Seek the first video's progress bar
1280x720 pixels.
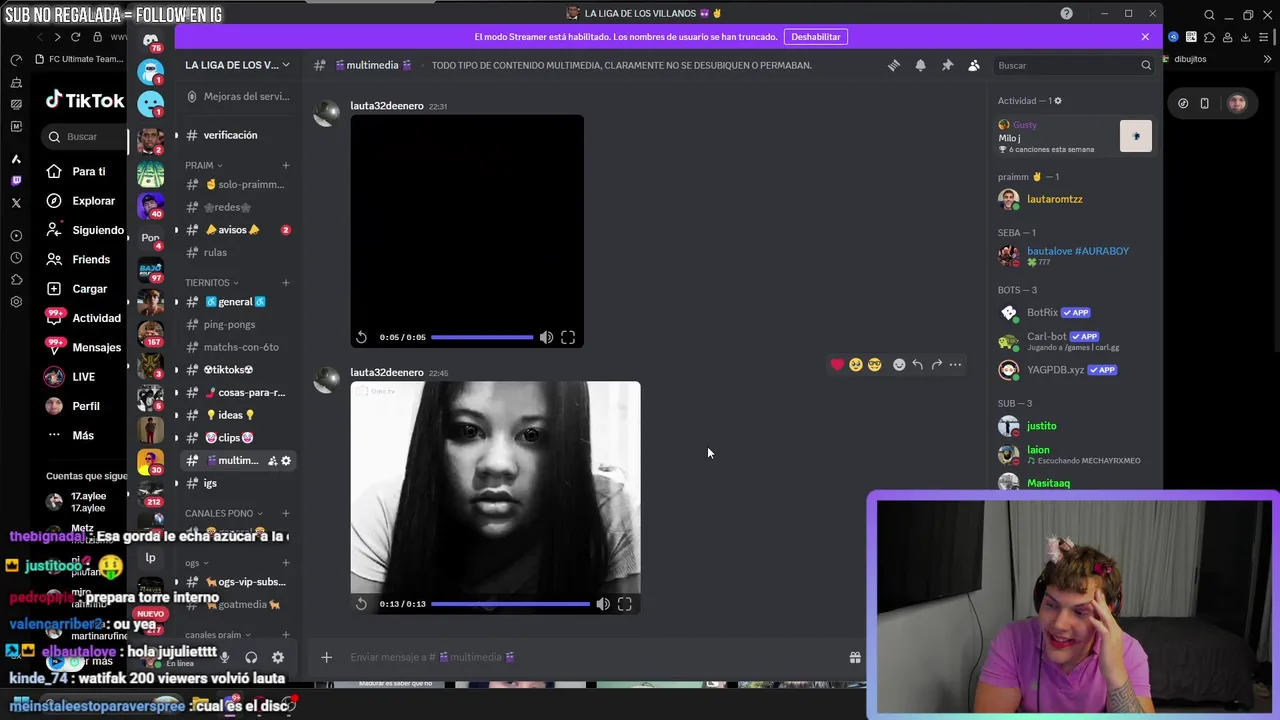[x=482, y=338]
